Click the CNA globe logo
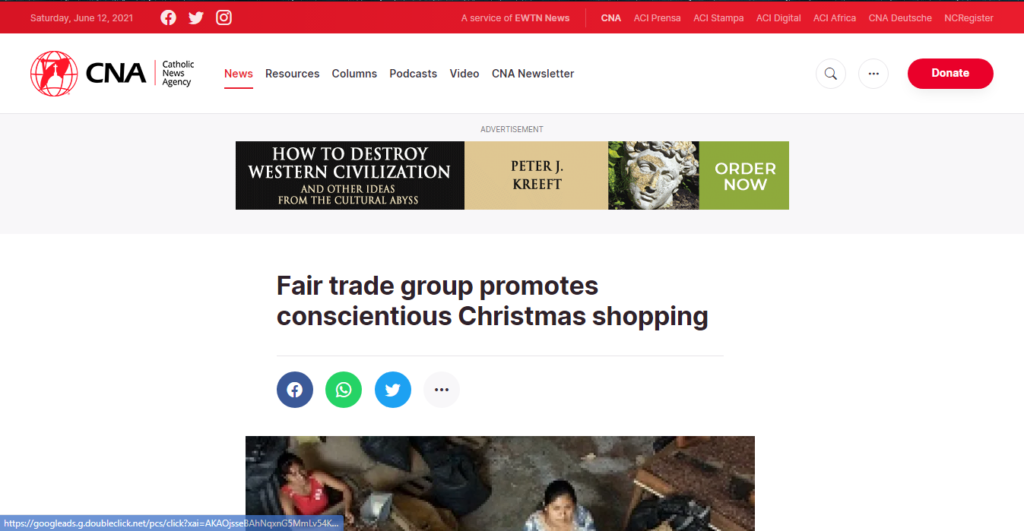Screen dimensions: 1024x531 pyautogui.click(x=54, y=74)
